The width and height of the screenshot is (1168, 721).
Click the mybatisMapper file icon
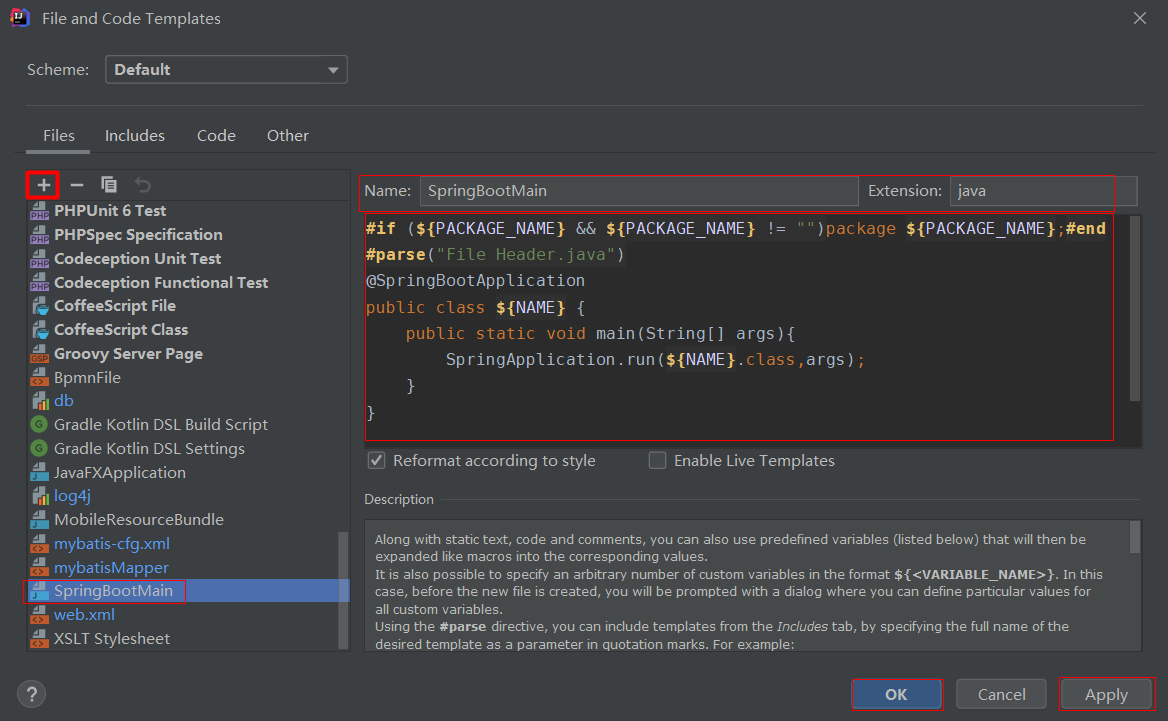pos(39,568)
